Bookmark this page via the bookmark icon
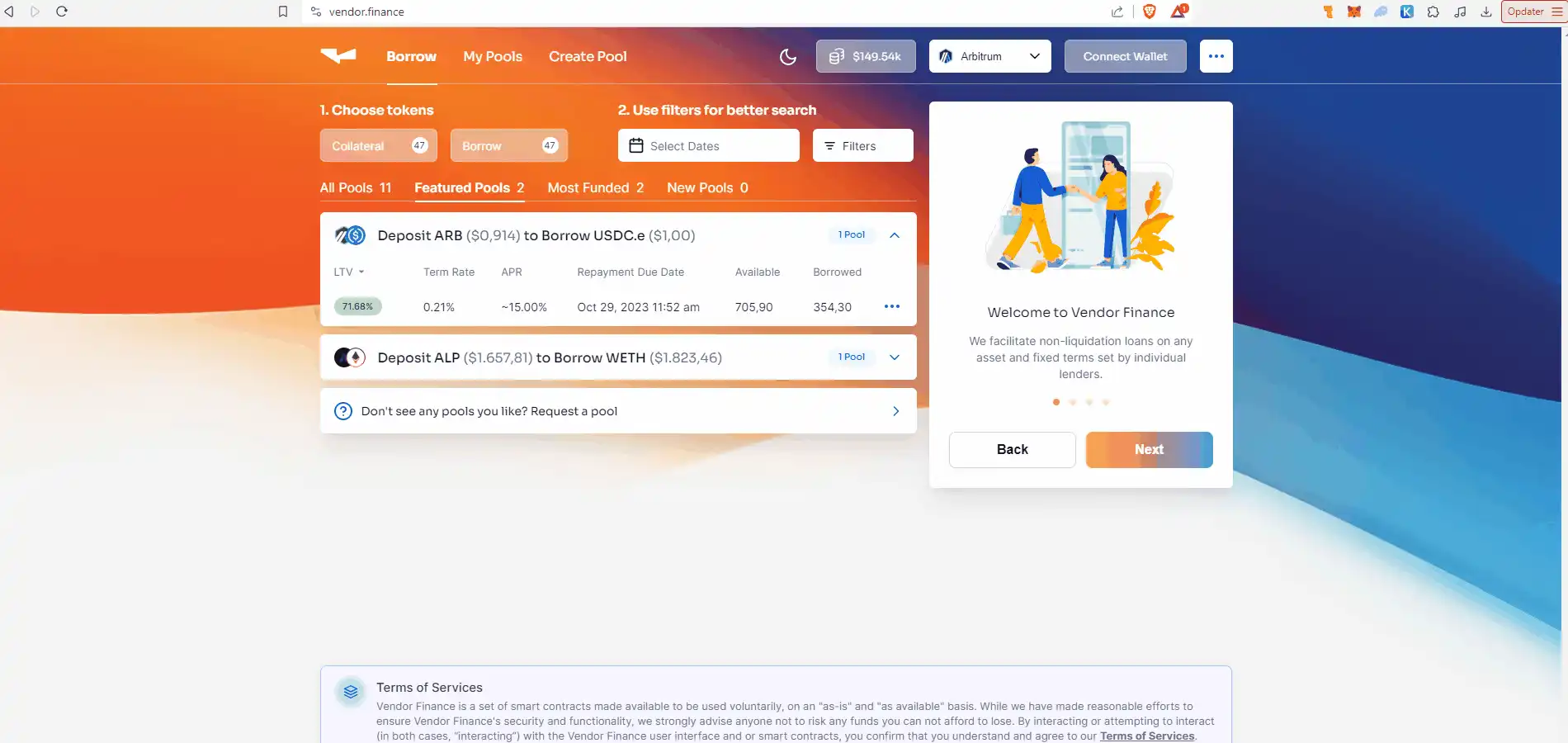 point(283,12)
